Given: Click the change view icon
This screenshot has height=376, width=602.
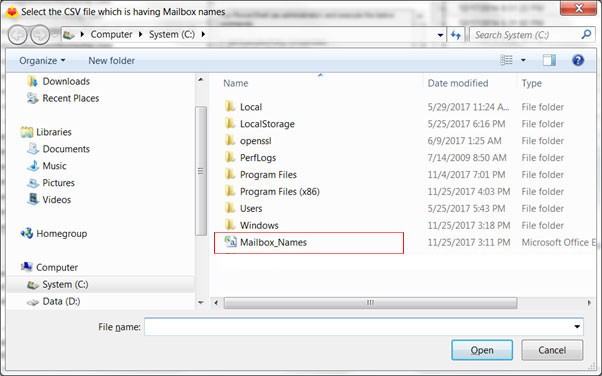Looking at the screenshot, I should click(506, 60).
